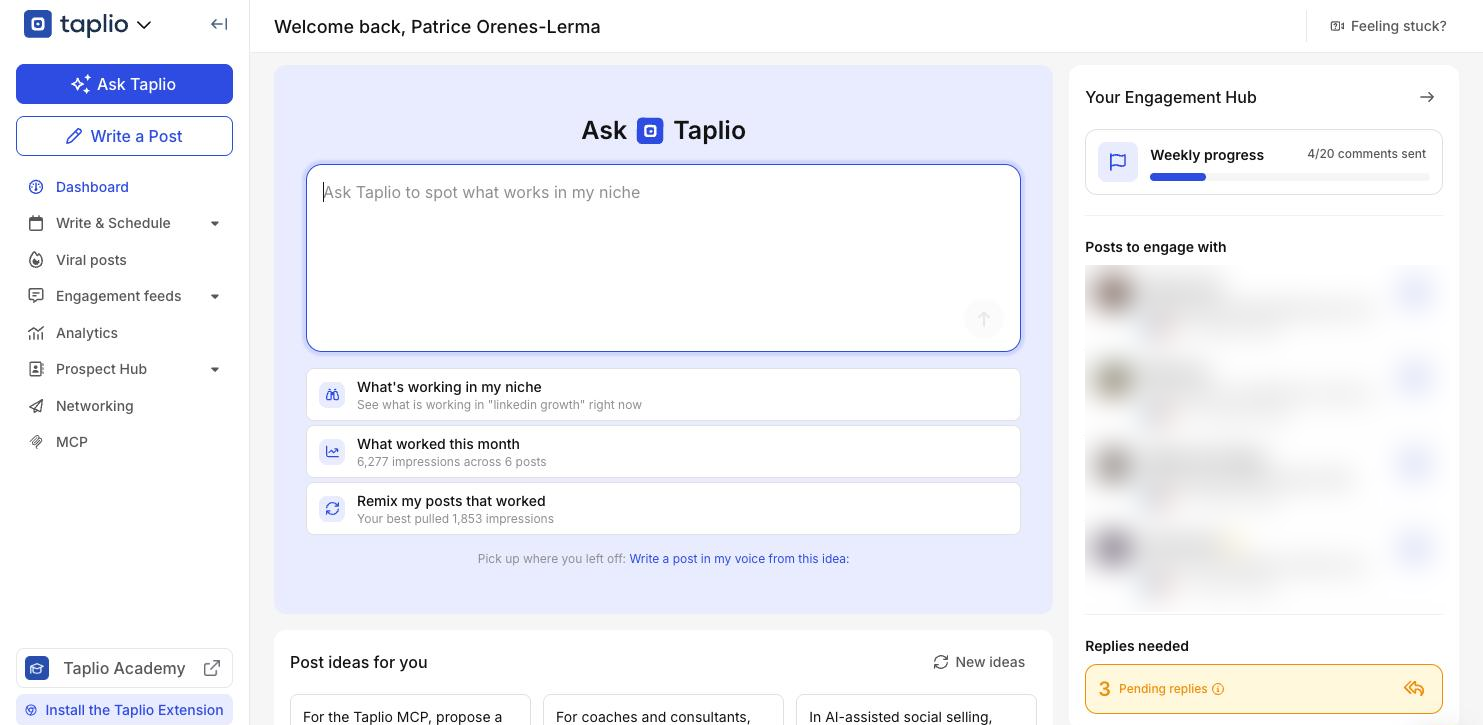Click the Weekly progress bar

coord(1289,177)
